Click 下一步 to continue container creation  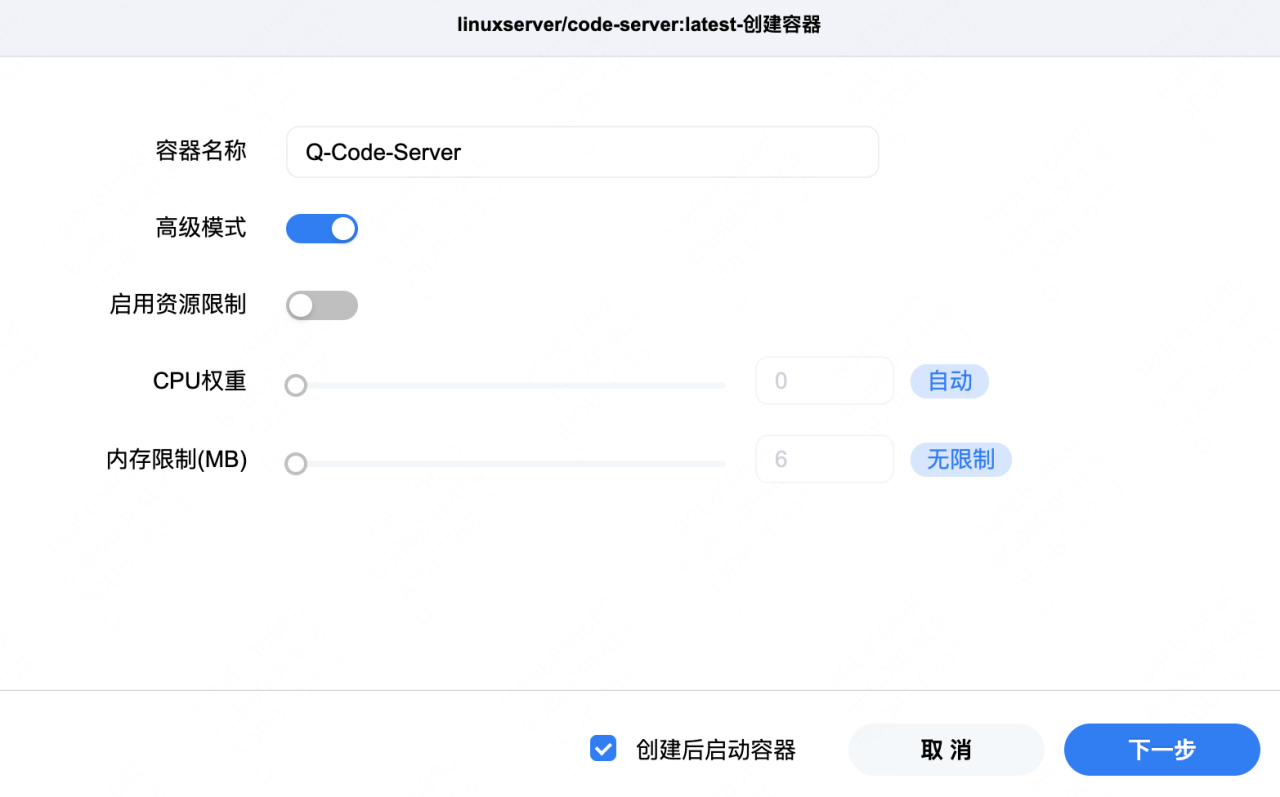pos(1162,749)
